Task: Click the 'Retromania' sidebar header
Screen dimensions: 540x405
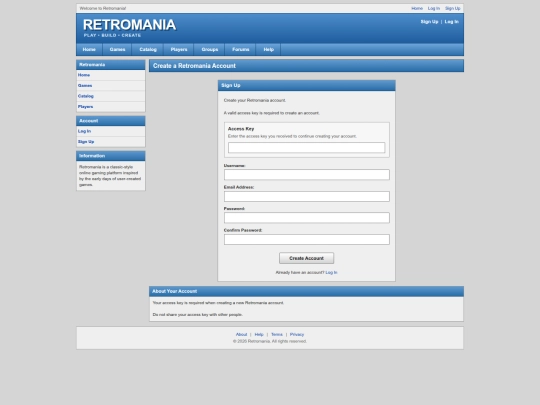Action: [111, 65]
